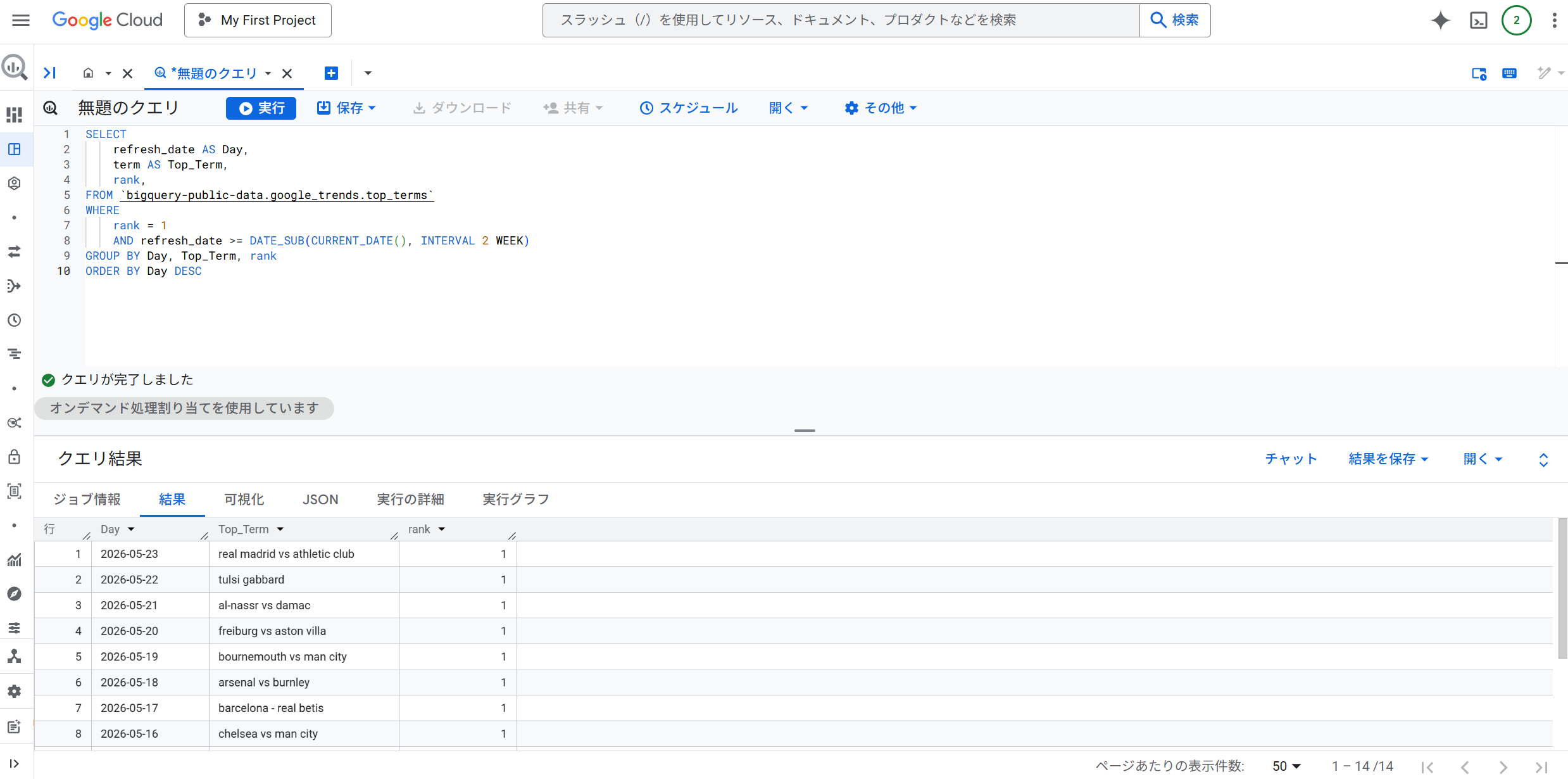This screenshot has width=1568, height=779.
Task: Open scheduled queries clock sidebar icon
Action: pos(14,320)
